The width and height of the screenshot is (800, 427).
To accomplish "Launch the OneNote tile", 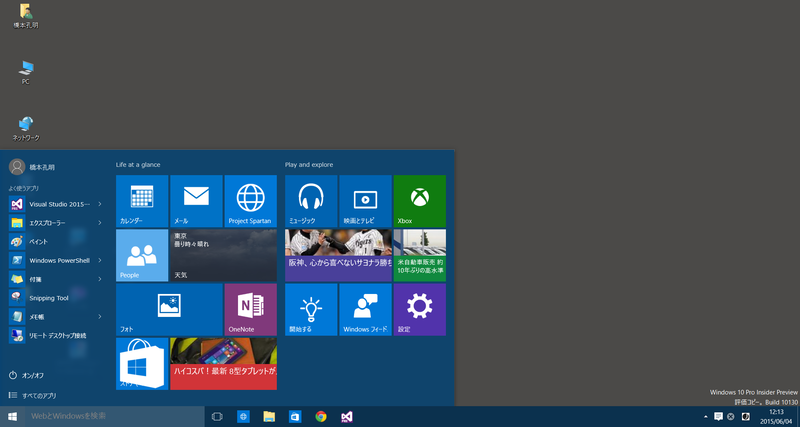I will click(x=251, y=310).
